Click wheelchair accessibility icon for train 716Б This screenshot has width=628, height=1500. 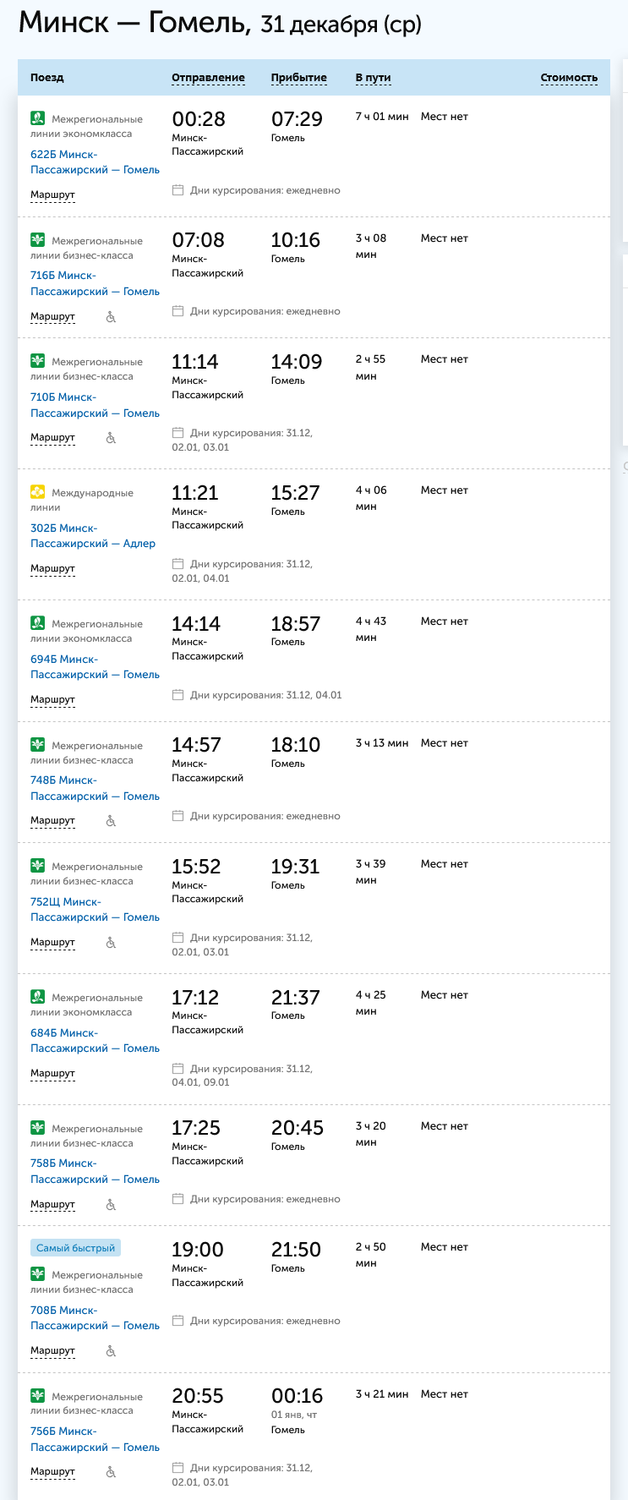111,317
